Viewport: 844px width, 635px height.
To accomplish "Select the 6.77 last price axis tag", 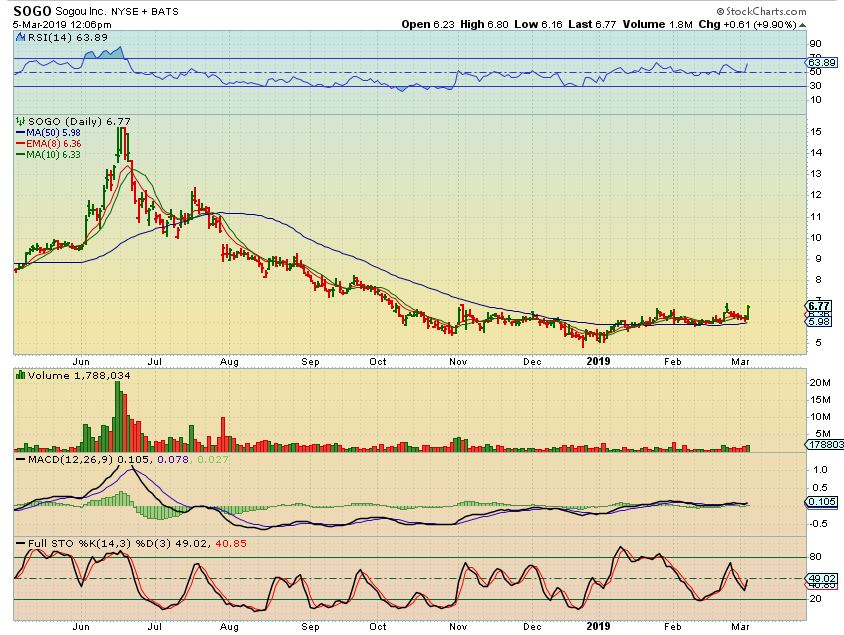I will [x=818, y=306].
